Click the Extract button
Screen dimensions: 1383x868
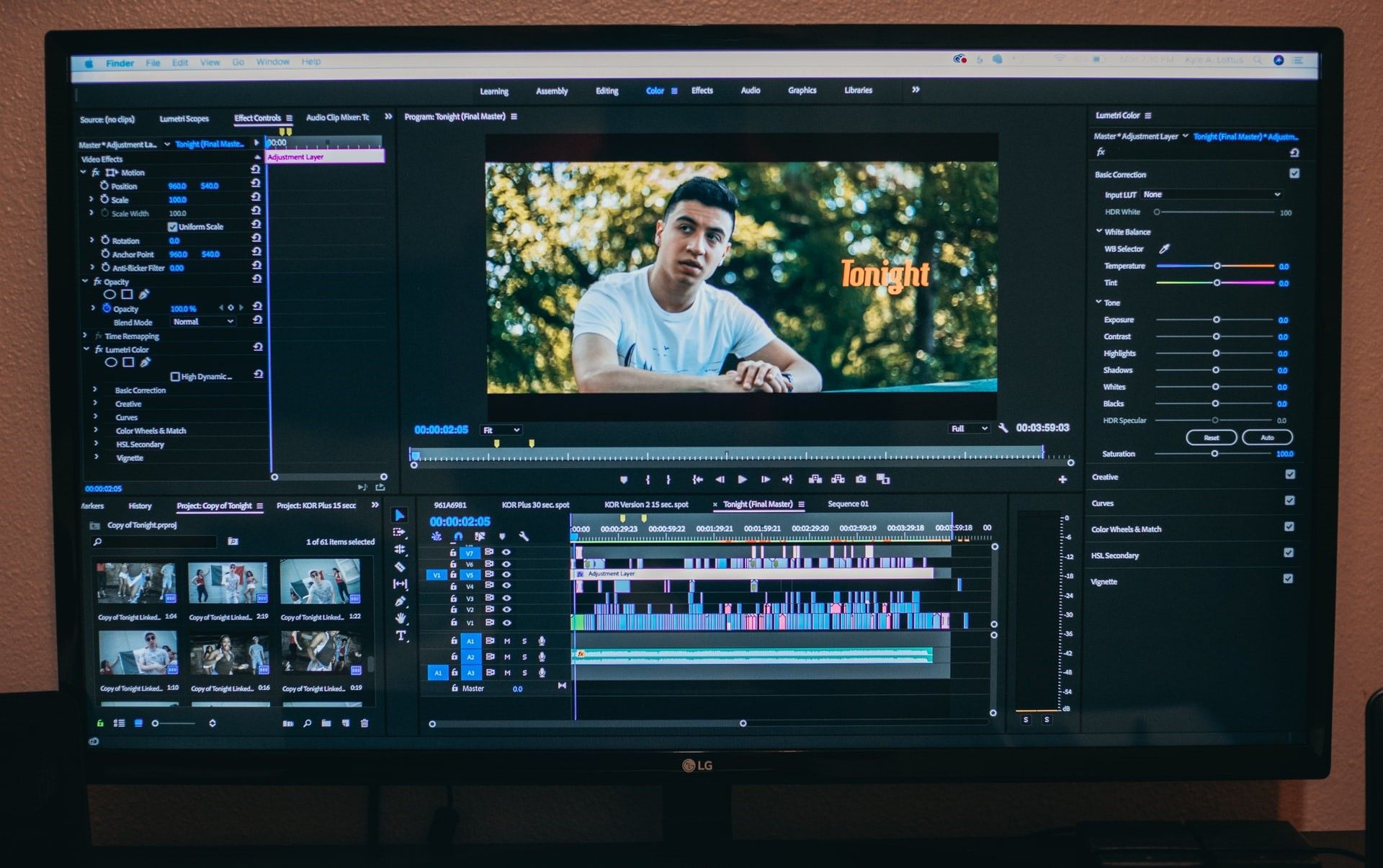point(838,479)
